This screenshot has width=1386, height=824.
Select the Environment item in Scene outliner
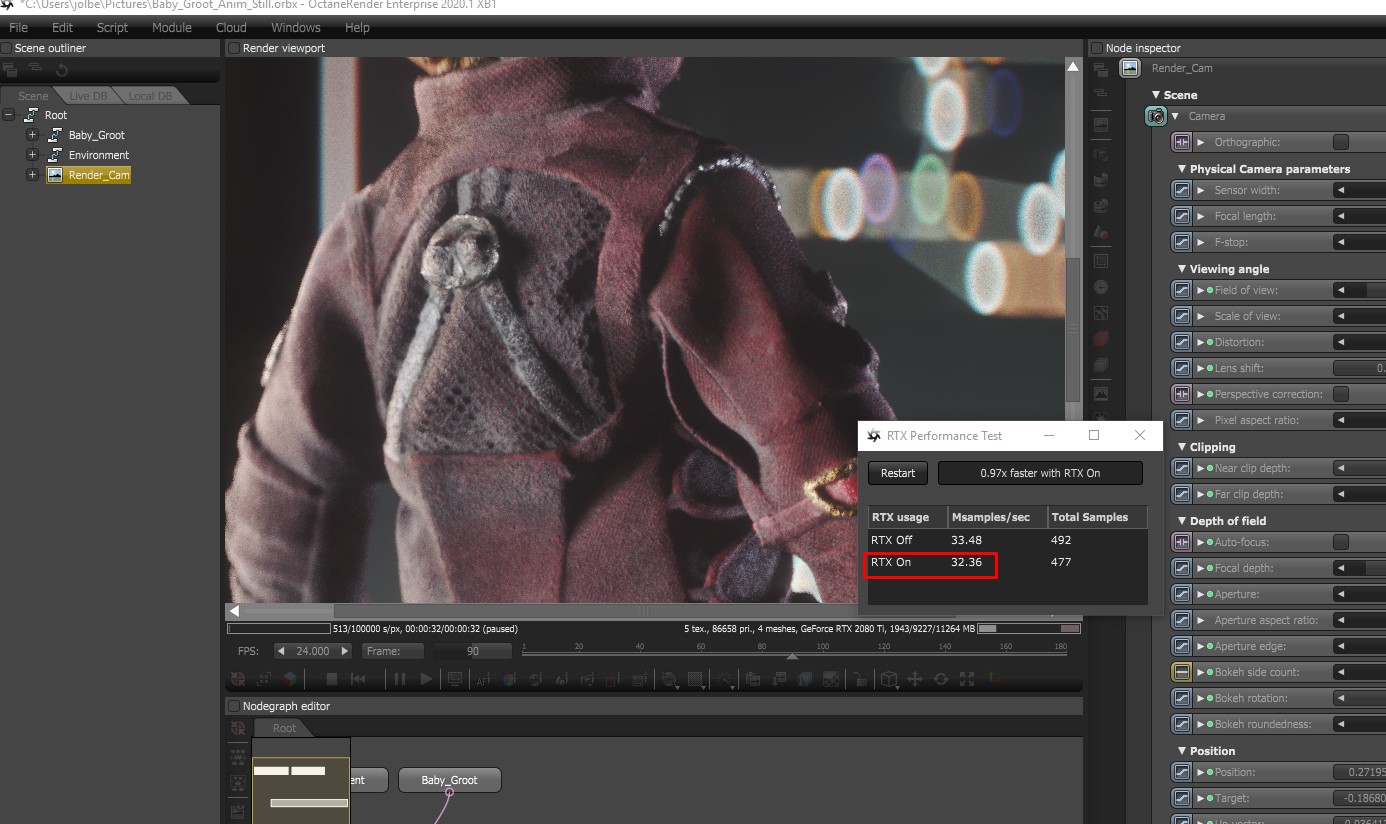pyautogui.click(x=99, y=155)
